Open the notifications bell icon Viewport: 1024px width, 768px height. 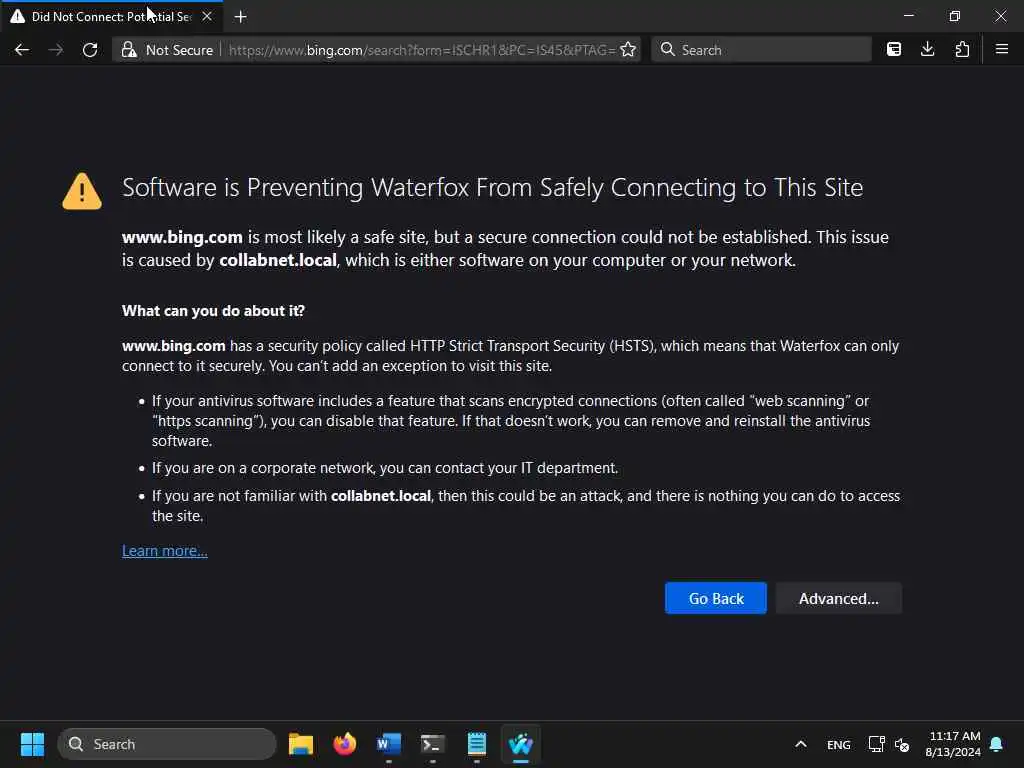997,744
